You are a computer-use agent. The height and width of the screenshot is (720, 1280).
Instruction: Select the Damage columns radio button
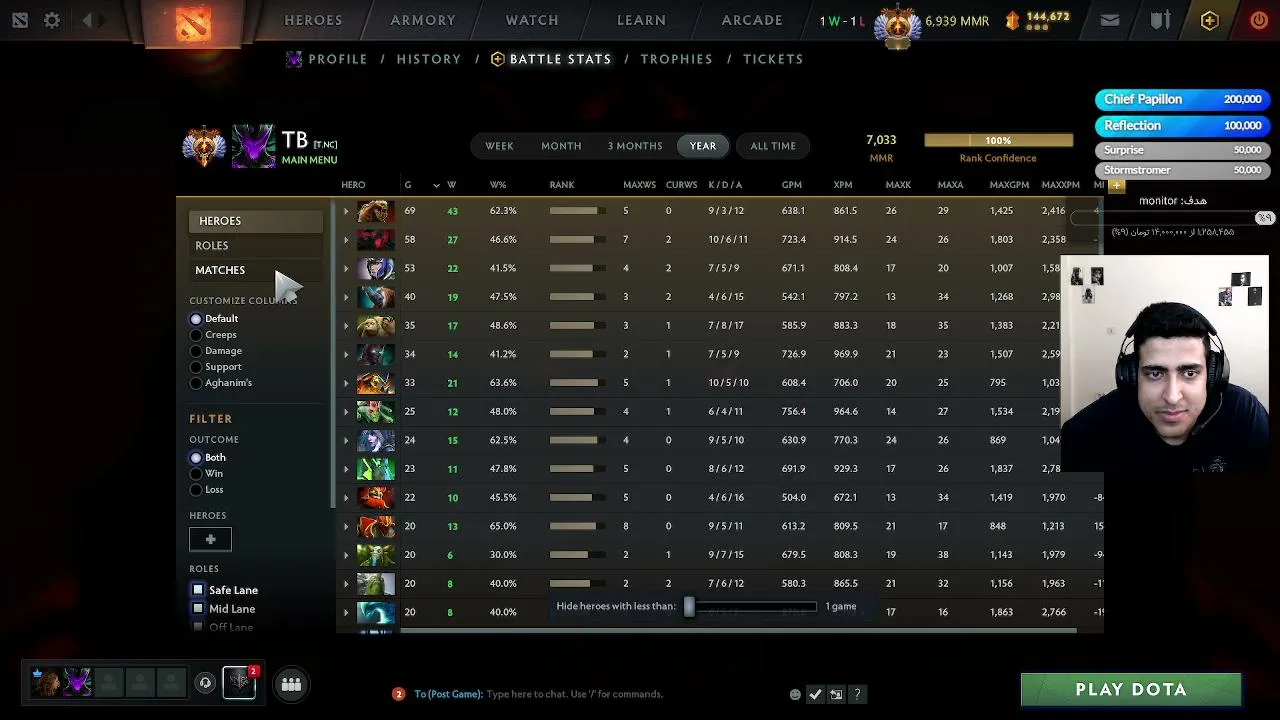(x=196, y=351)
